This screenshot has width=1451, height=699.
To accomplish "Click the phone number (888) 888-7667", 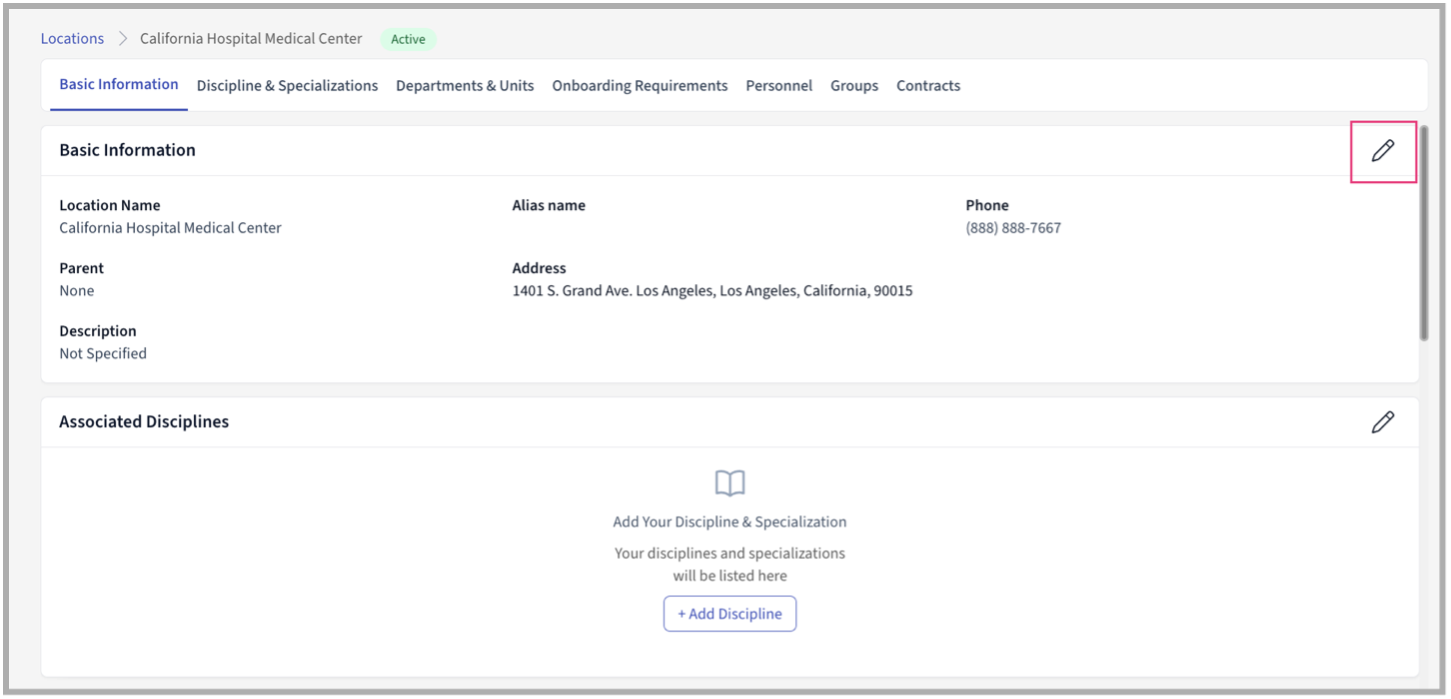I will coord(1013,228).
